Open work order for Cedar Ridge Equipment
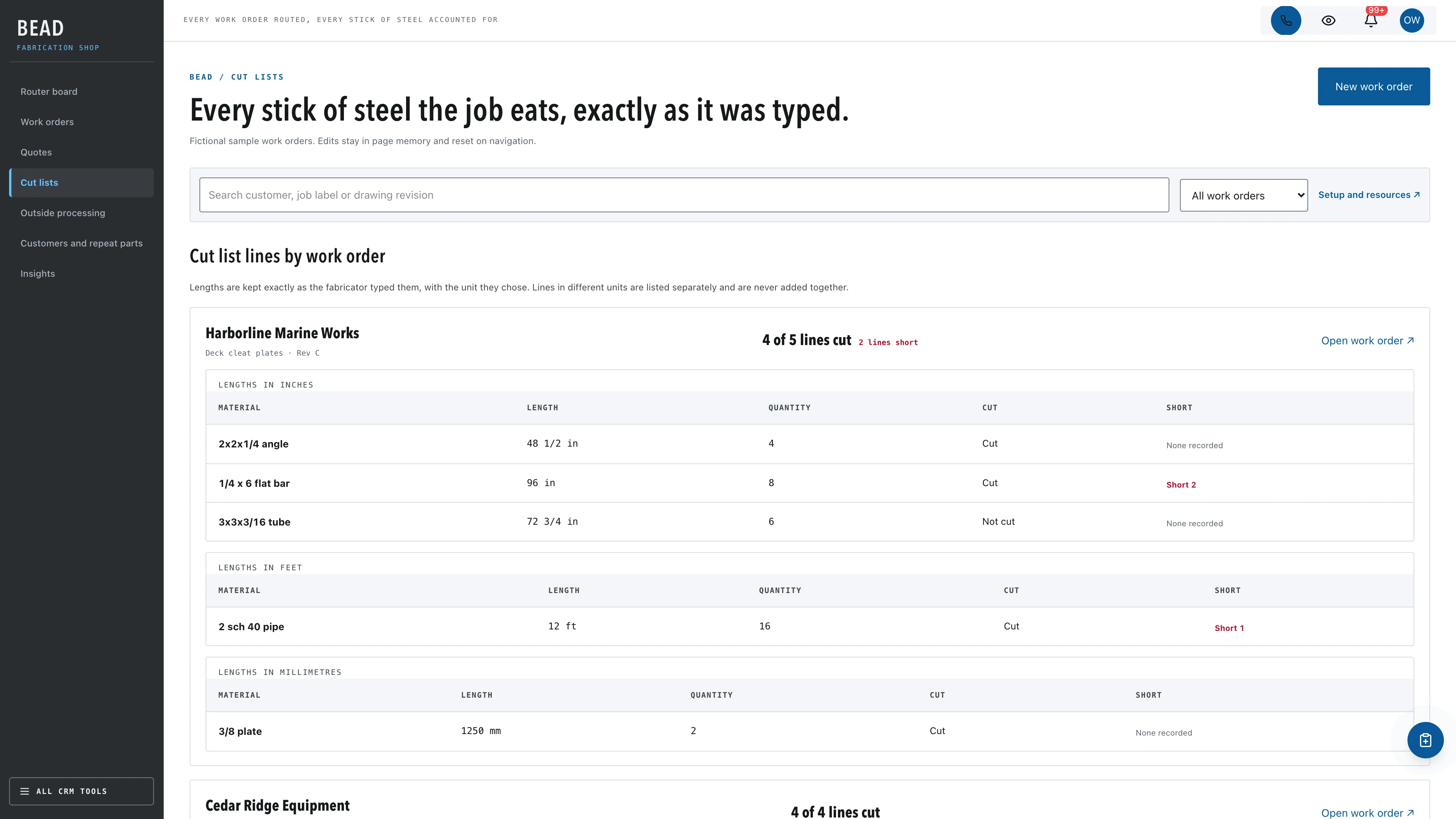1456x819 pixels. coord(1367,813)
